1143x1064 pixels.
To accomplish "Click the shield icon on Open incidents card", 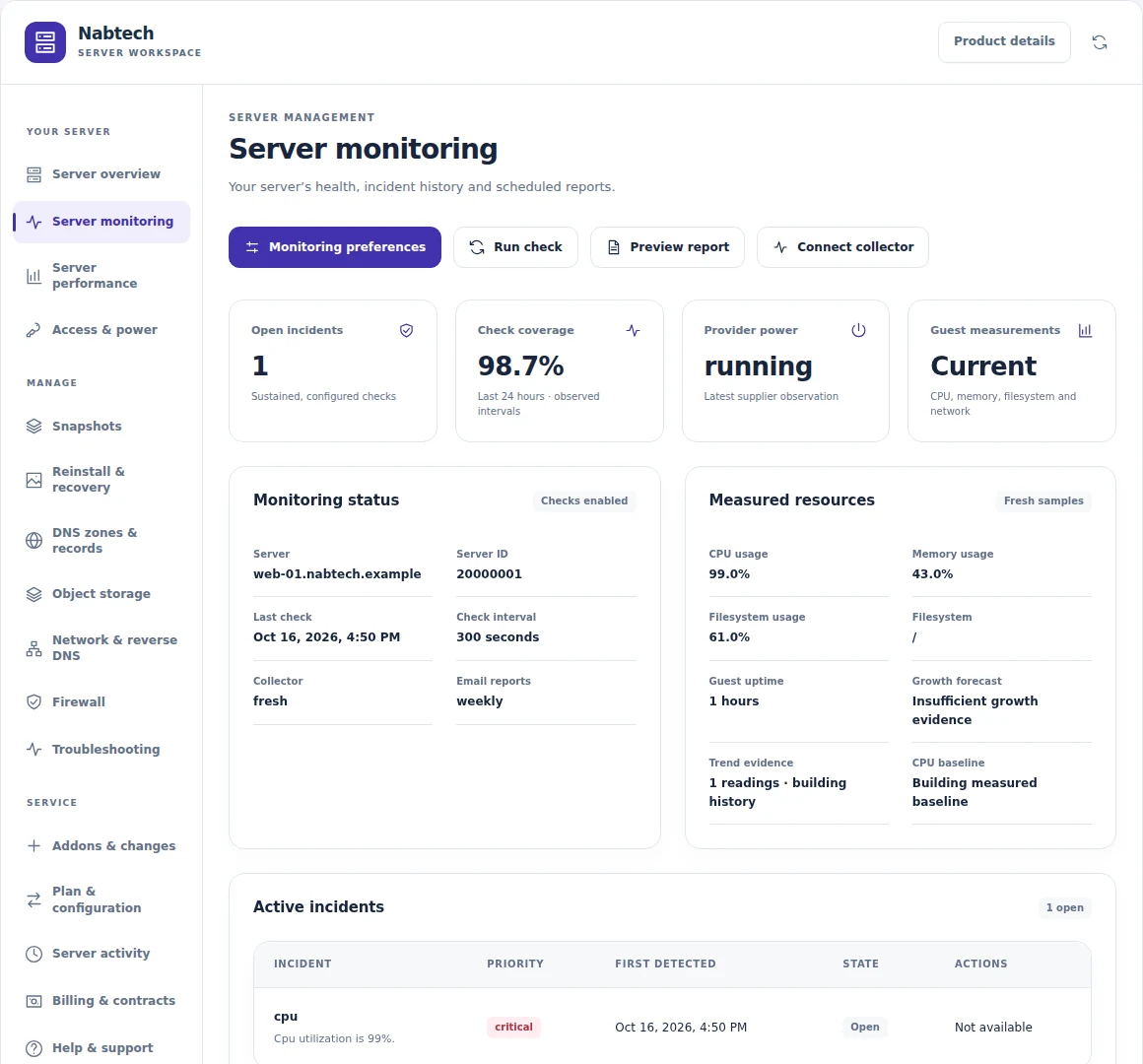I will point(407,330).
